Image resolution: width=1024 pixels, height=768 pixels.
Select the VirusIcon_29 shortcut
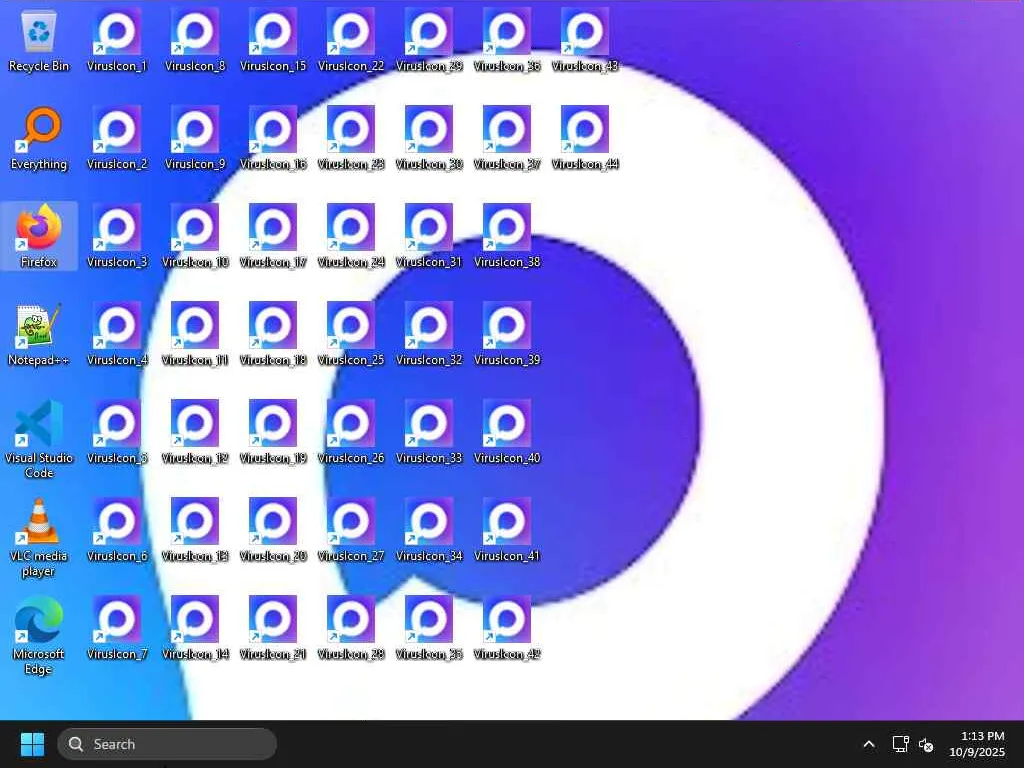[429, 39]
